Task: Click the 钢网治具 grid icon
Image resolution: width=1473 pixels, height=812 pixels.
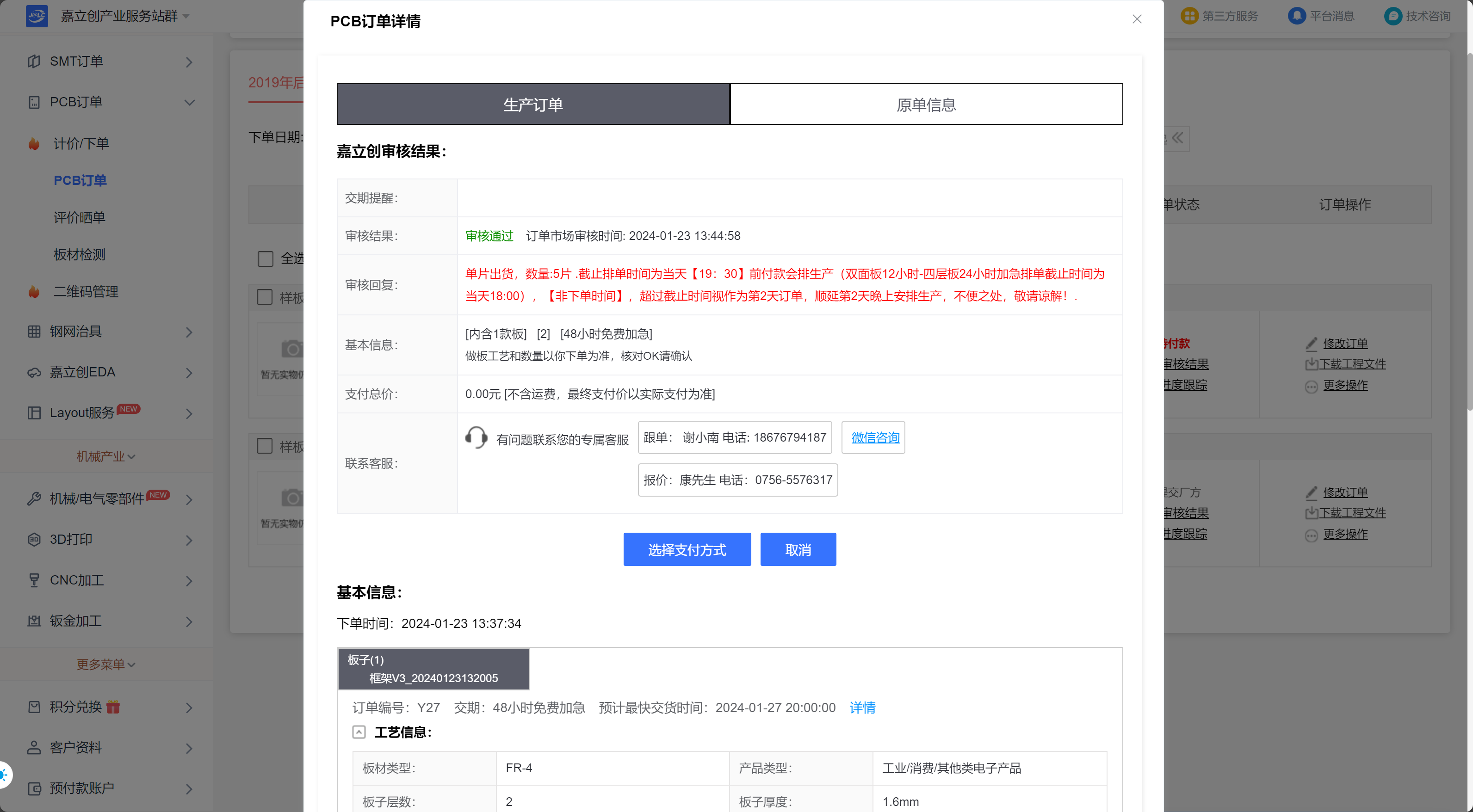Action: pyautogui.click(x=34, y=332)
